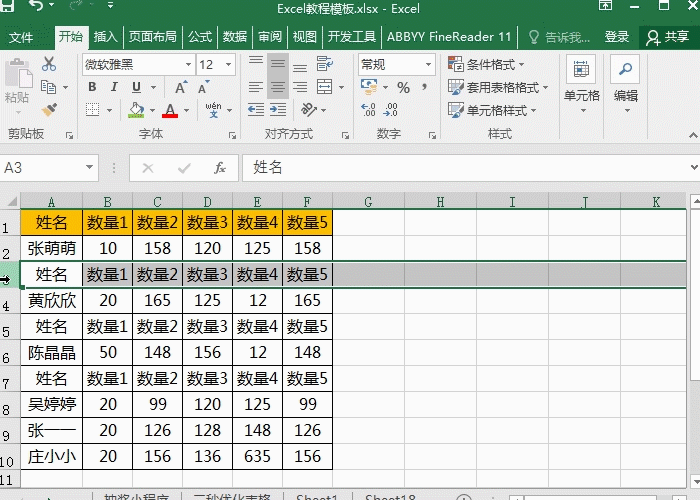The width and height of the screenshot is (700, 500).
Task: Click the Percent Style icon
Action: [403, 88]
